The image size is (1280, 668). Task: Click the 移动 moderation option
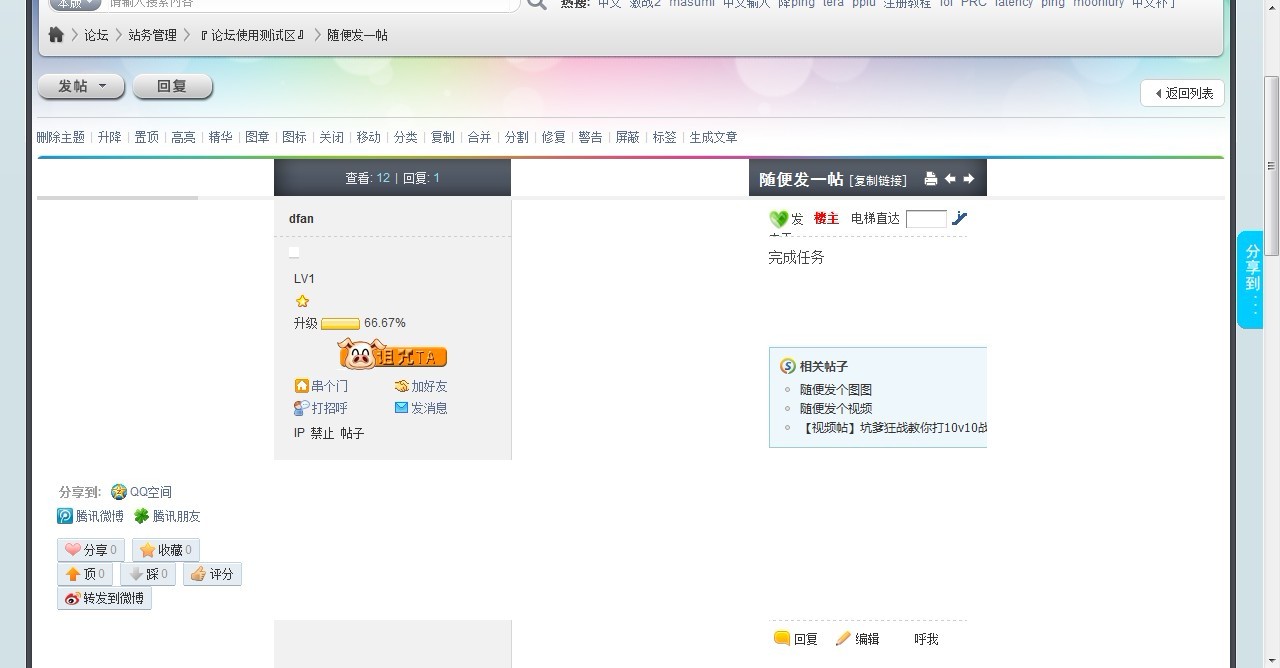(369, 137)
